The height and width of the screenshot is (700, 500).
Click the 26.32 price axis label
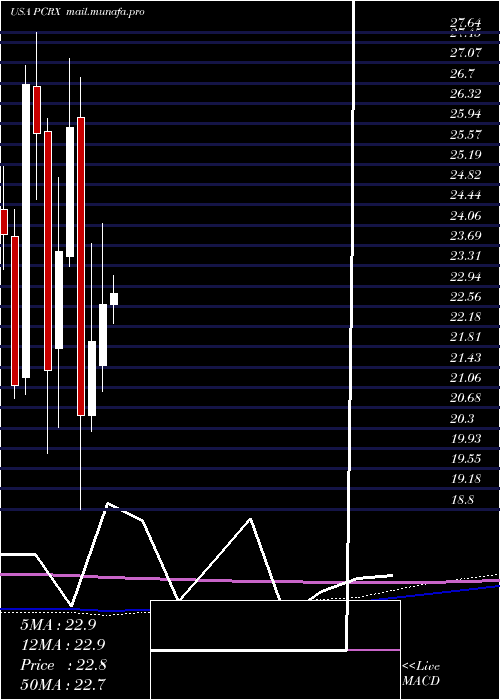466,94
